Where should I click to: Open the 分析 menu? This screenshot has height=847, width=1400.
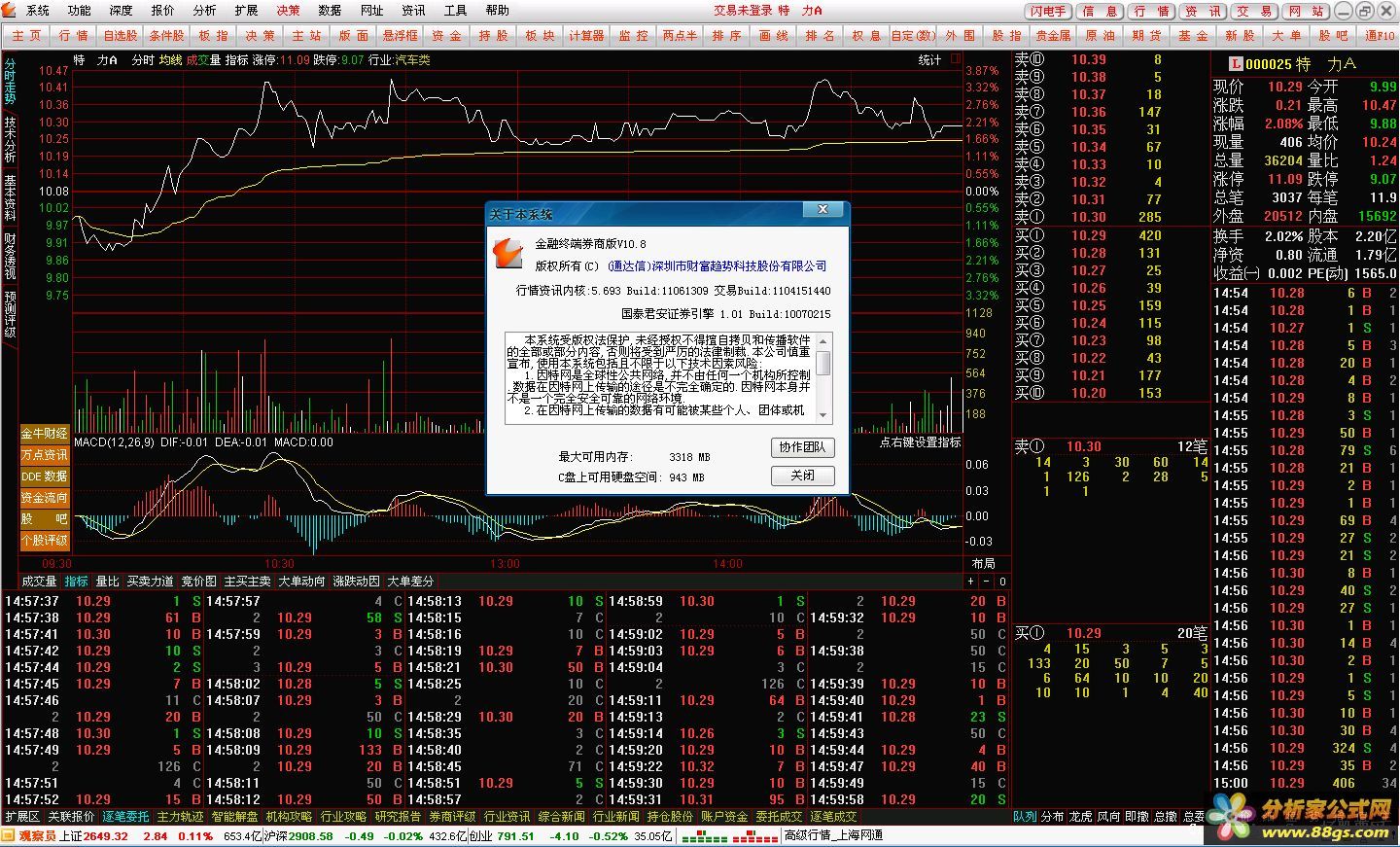coord(204,10)
